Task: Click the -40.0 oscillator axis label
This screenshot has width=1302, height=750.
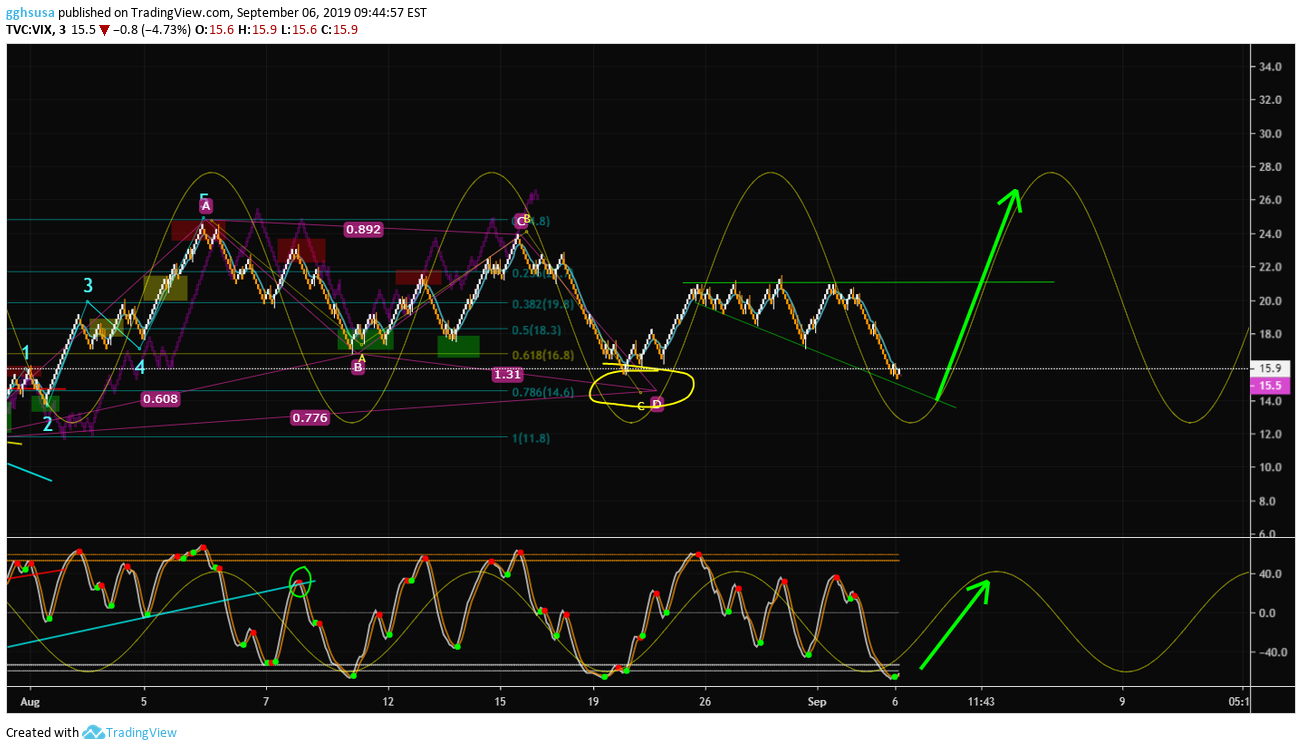Action: click(1275, 652)
